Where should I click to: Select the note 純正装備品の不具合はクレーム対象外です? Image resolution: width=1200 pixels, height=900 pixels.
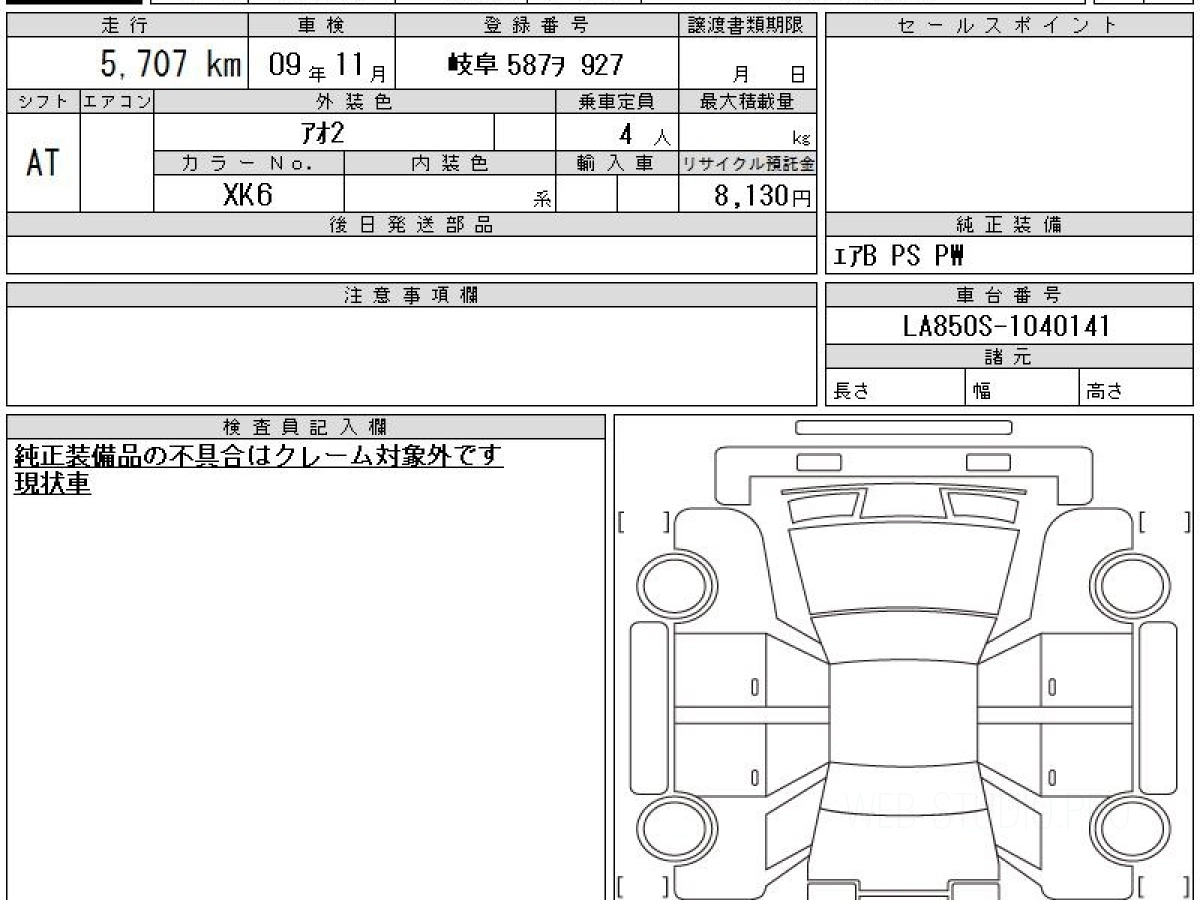pos(258,456)
